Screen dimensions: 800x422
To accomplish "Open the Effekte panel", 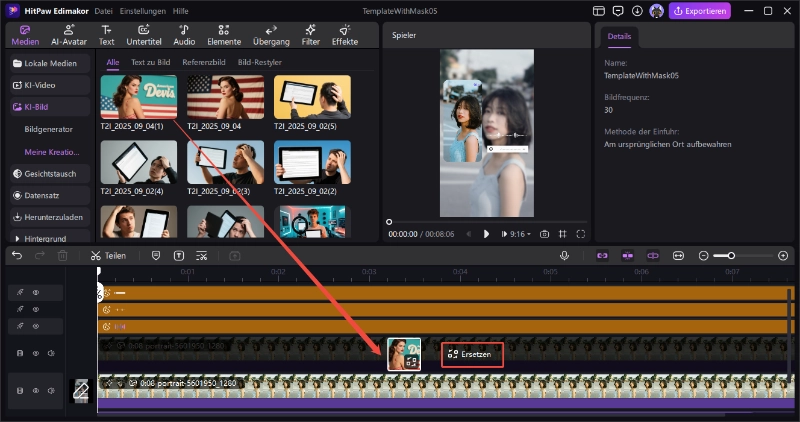I will [x=345, y=35].
